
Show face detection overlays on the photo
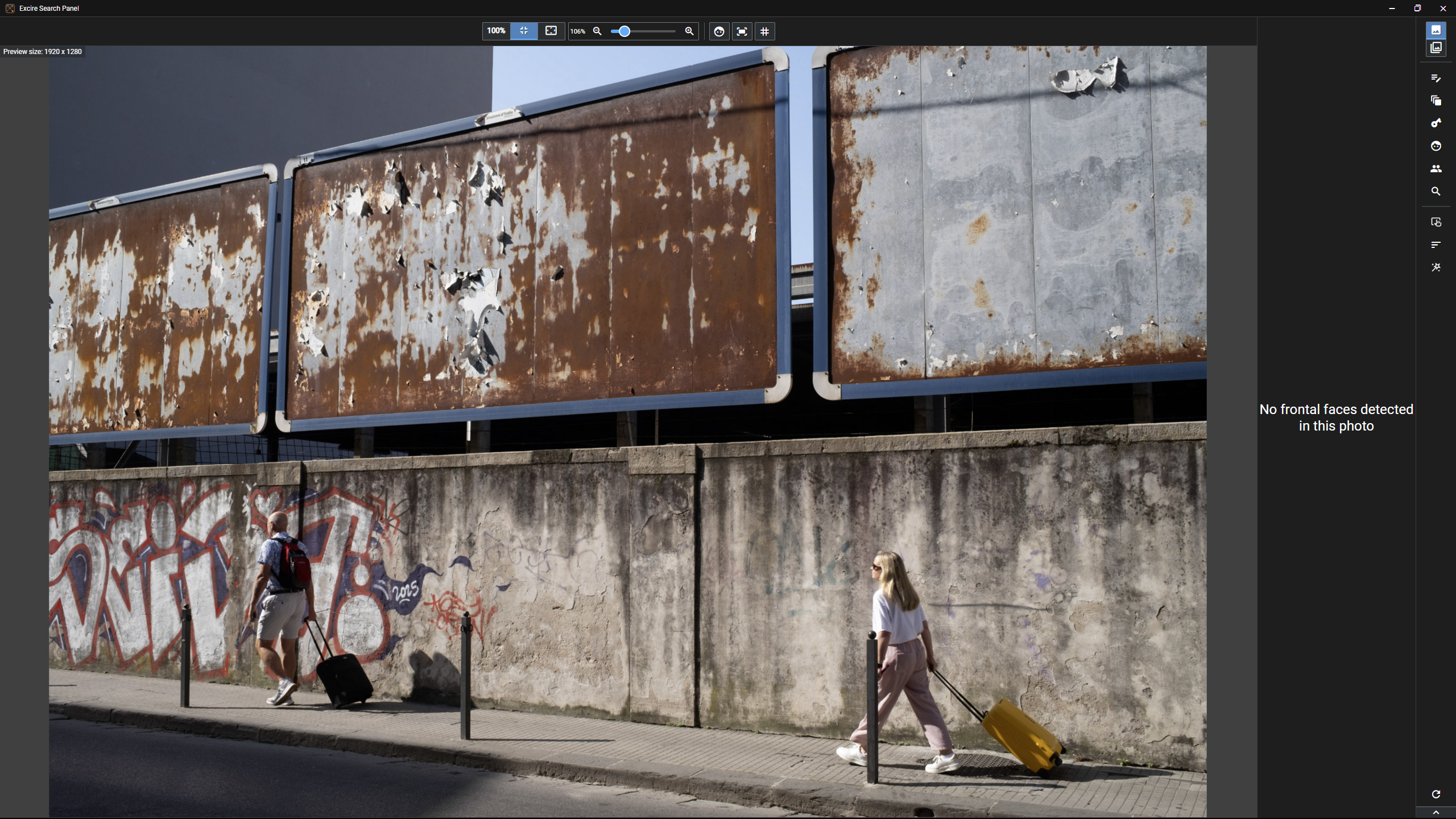tap(718, 31)
